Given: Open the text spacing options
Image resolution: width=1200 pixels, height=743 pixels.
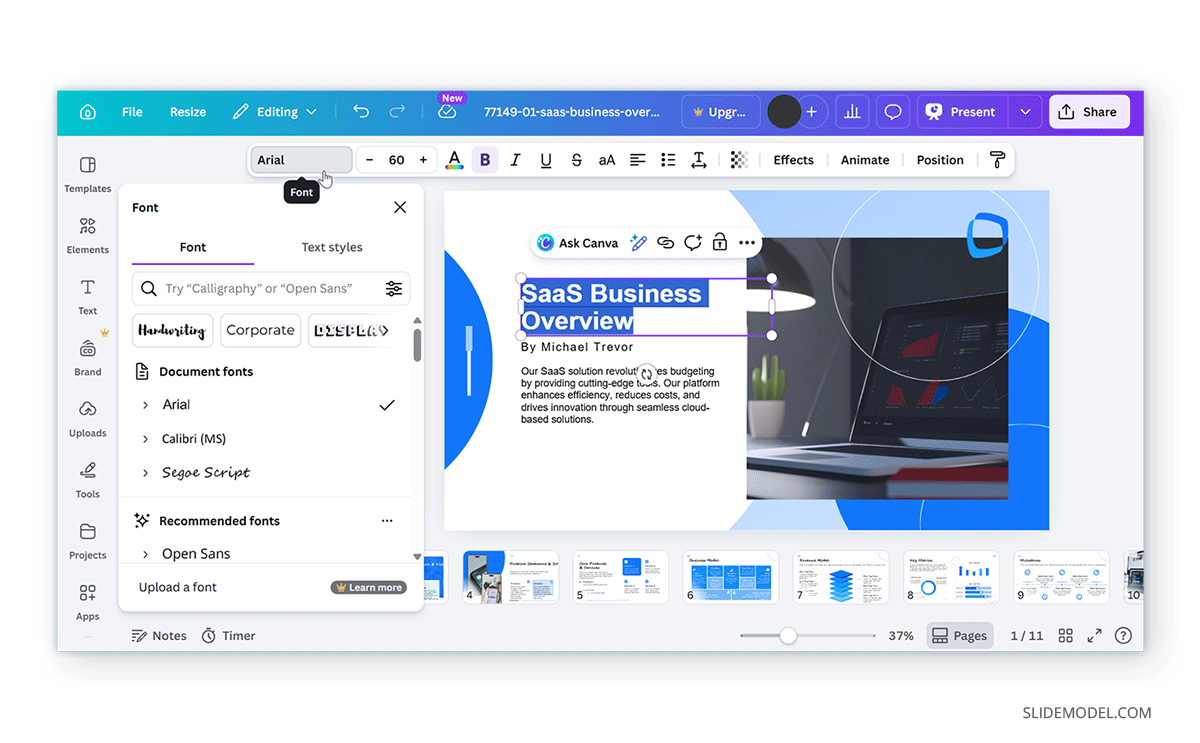Looking at the screenshot, I should [x=699, y=160].
